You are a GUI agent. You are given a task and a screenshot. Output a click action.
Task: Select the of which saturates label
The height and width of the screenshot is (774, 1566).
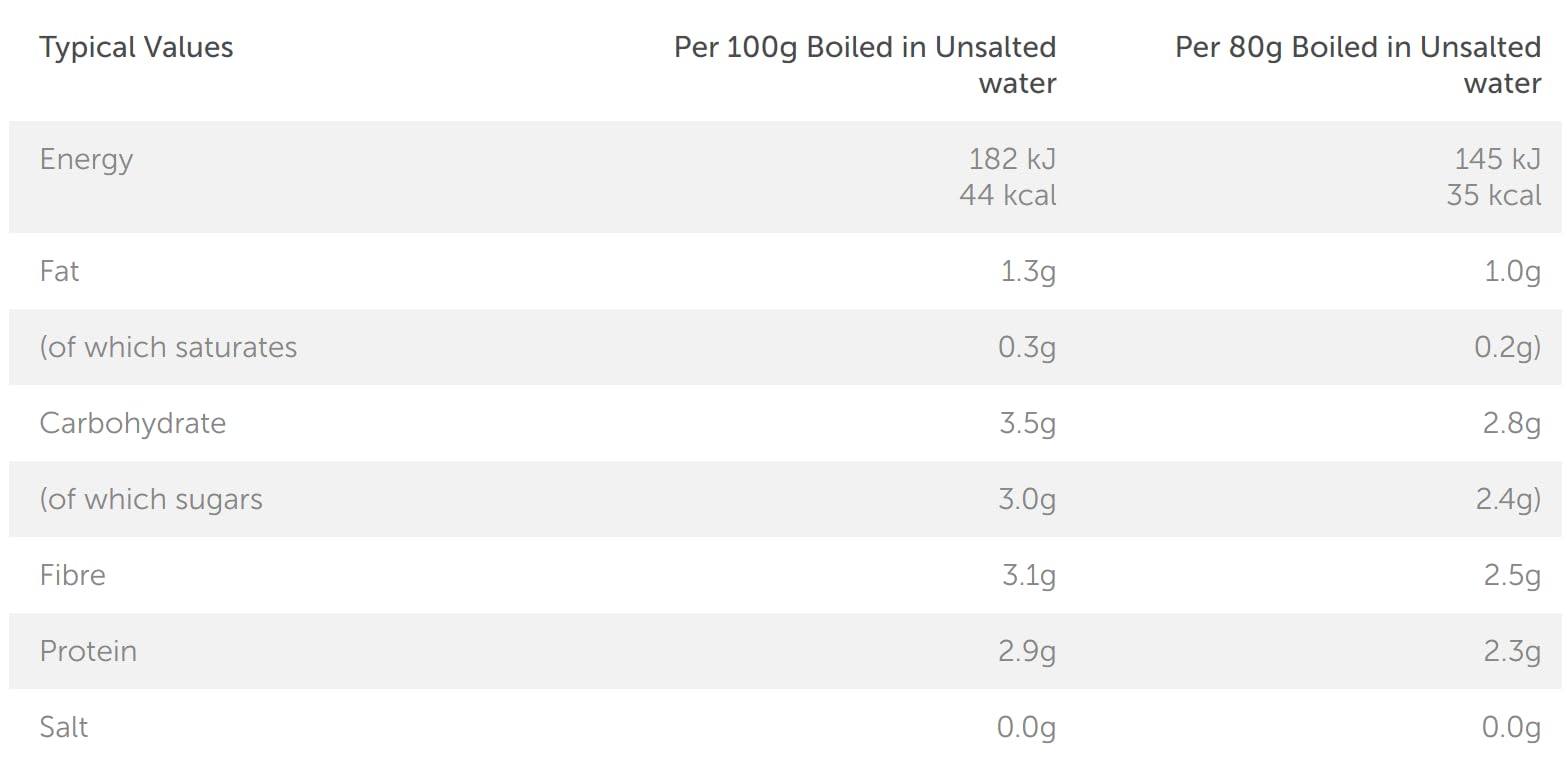(168, 347)
